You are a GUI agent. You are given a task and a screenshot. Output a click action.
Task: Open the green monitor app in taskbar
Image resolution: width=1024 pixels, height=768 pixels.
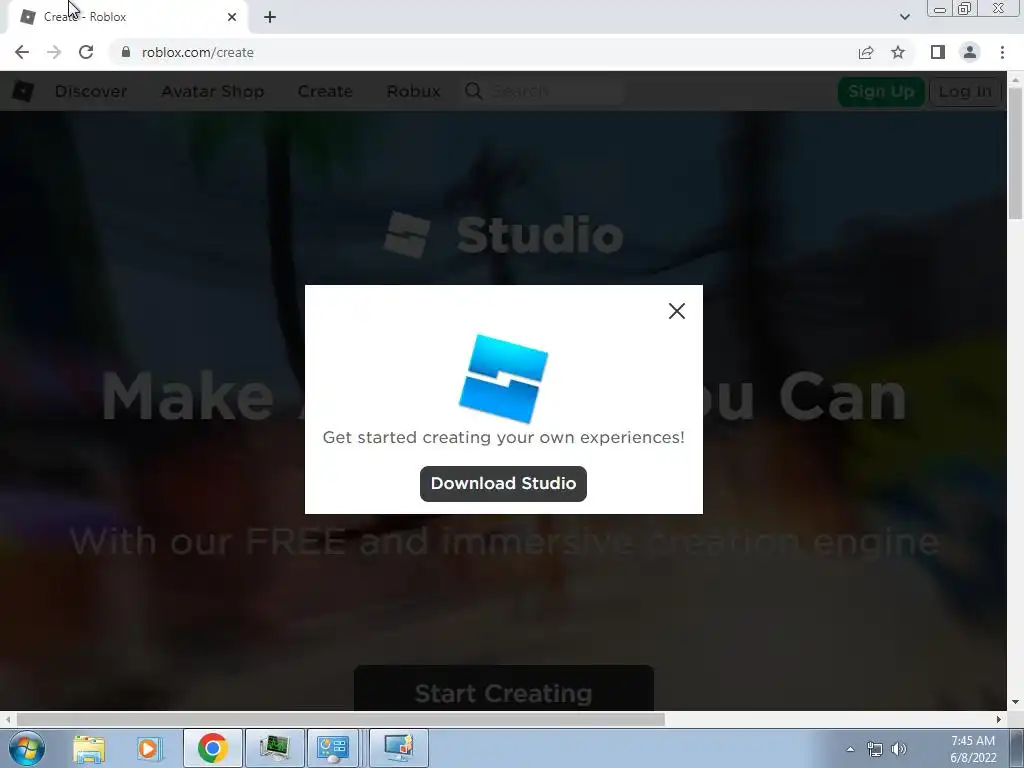click(x=274, y=748)
